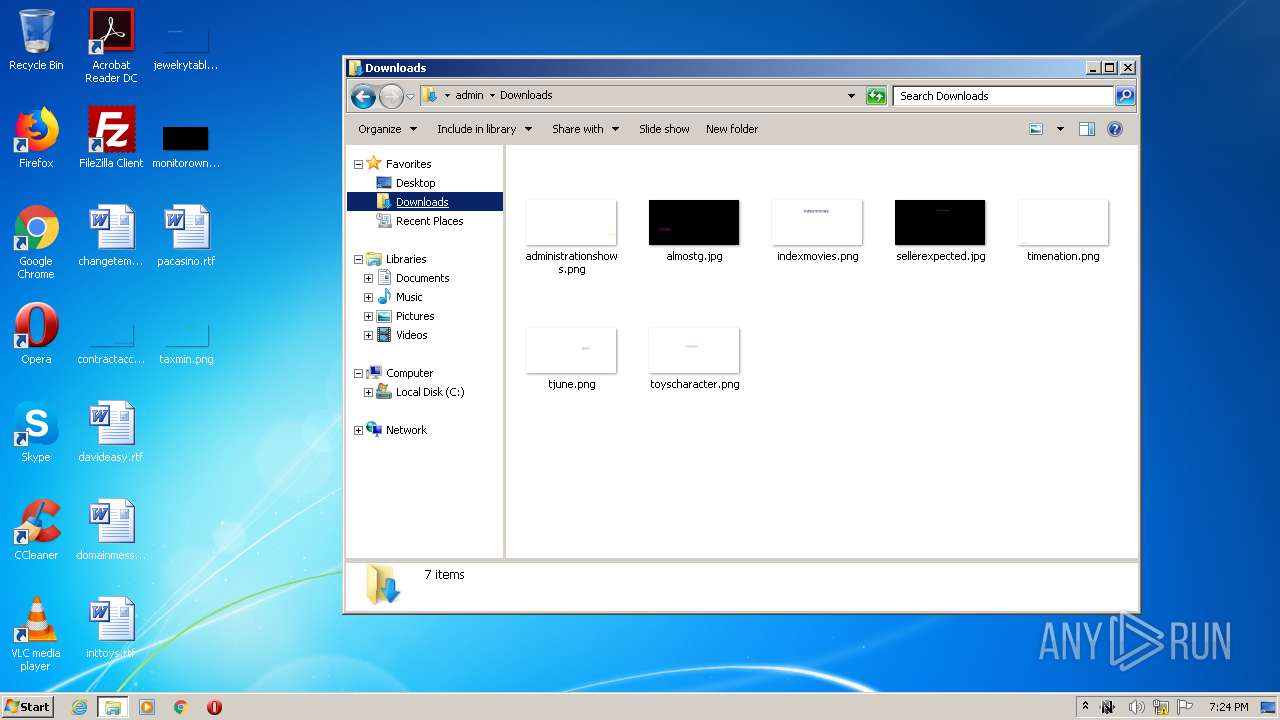The image size is (1280, 720).
Task: Launch CCleaner desktop shortcut
Action: click(x=36, y=530)
